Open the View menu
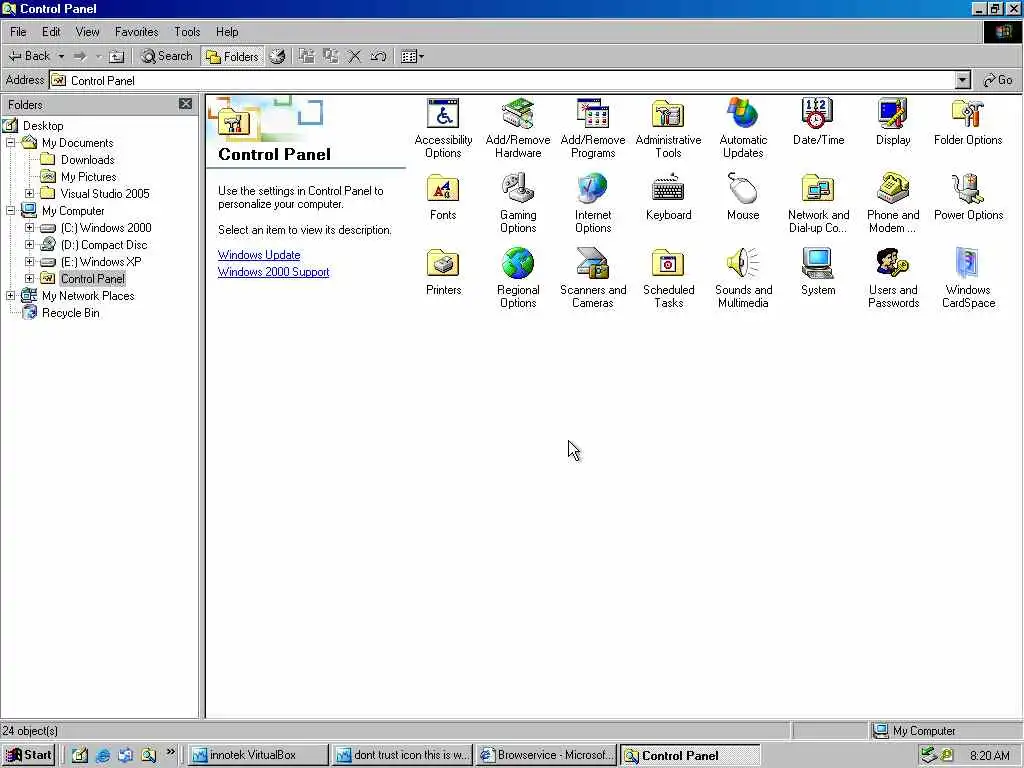The height and width of the screenshot is (768, 1024). pyautogui.click(x=88, y=31)
